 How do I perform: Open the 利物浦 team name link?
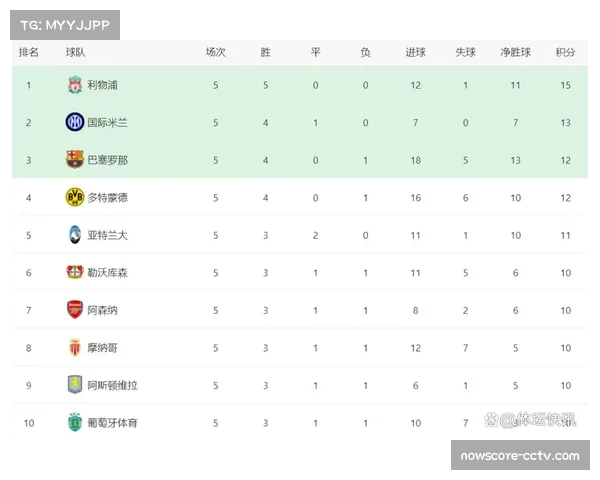coord(103,85)
